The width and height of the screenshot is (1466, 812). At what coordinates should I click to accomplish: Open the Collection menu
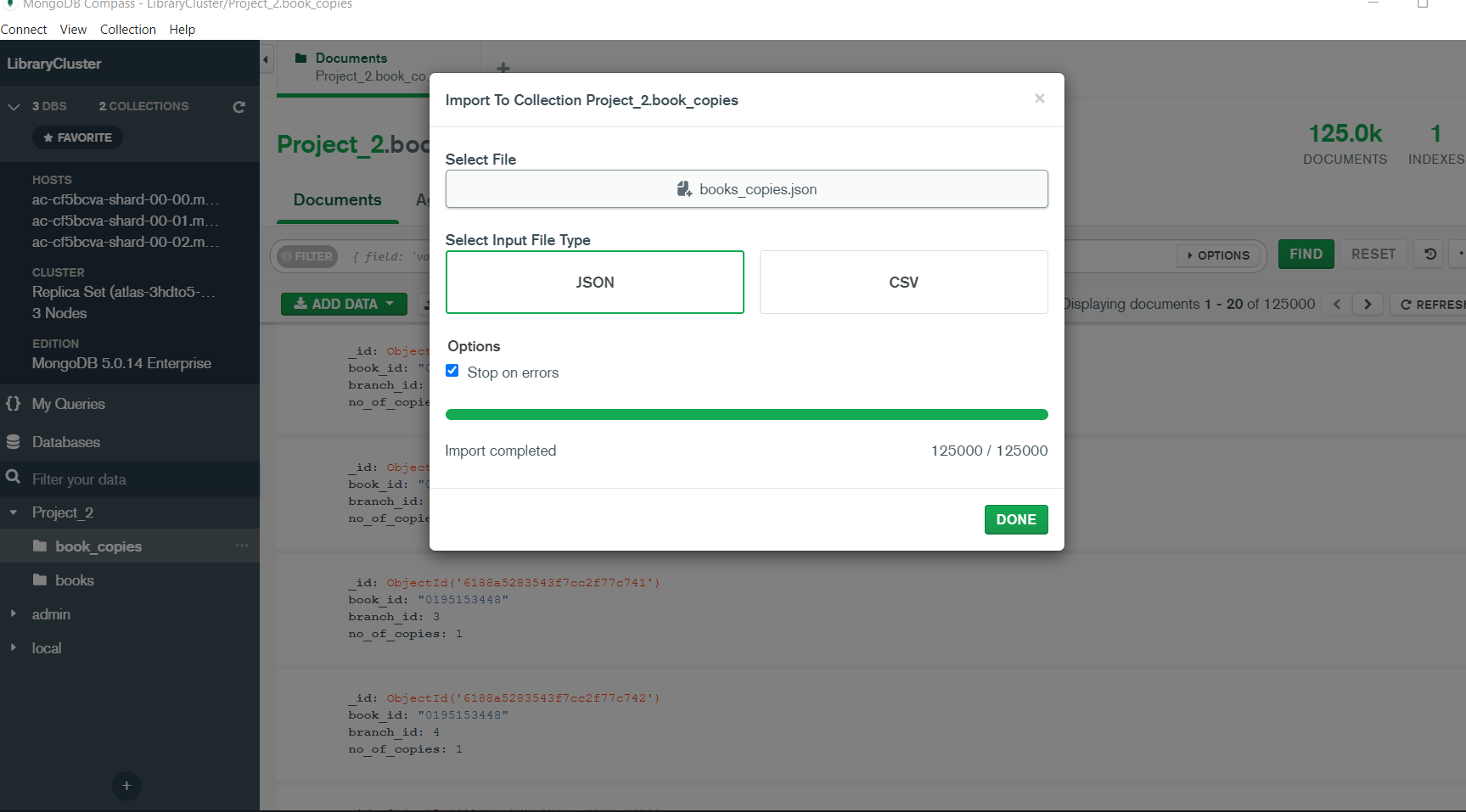[x=127, y=29]
